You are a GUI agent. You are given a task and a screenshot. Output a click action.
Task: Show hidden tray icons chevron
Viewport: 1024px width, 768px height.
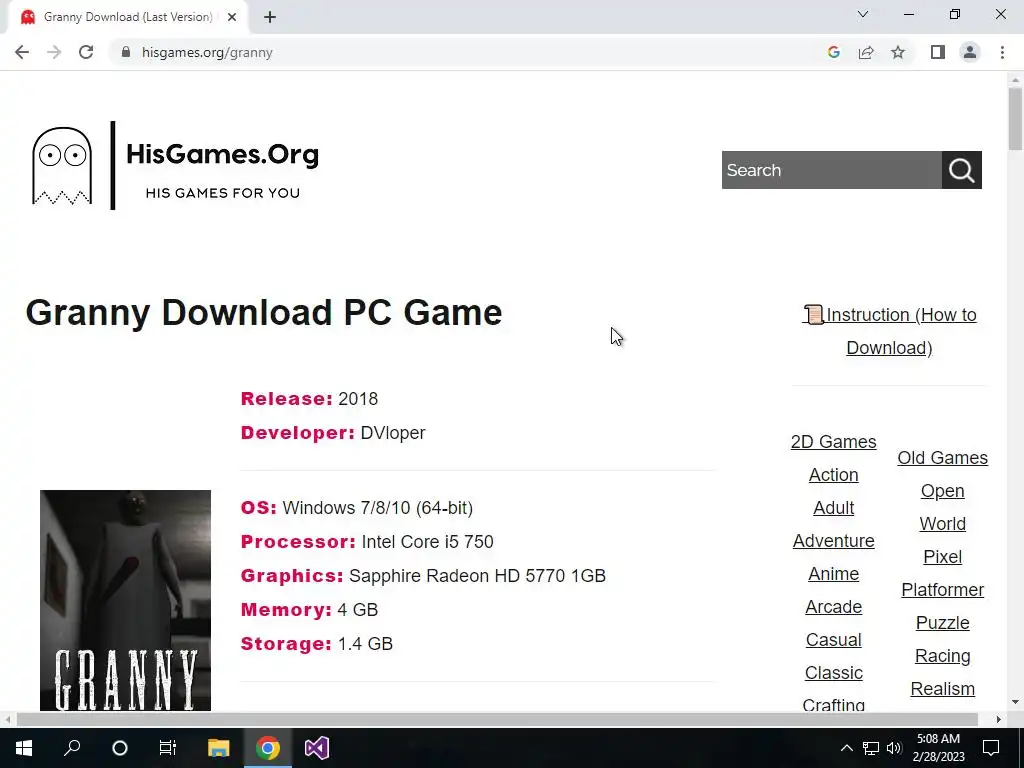coord(846,748)
